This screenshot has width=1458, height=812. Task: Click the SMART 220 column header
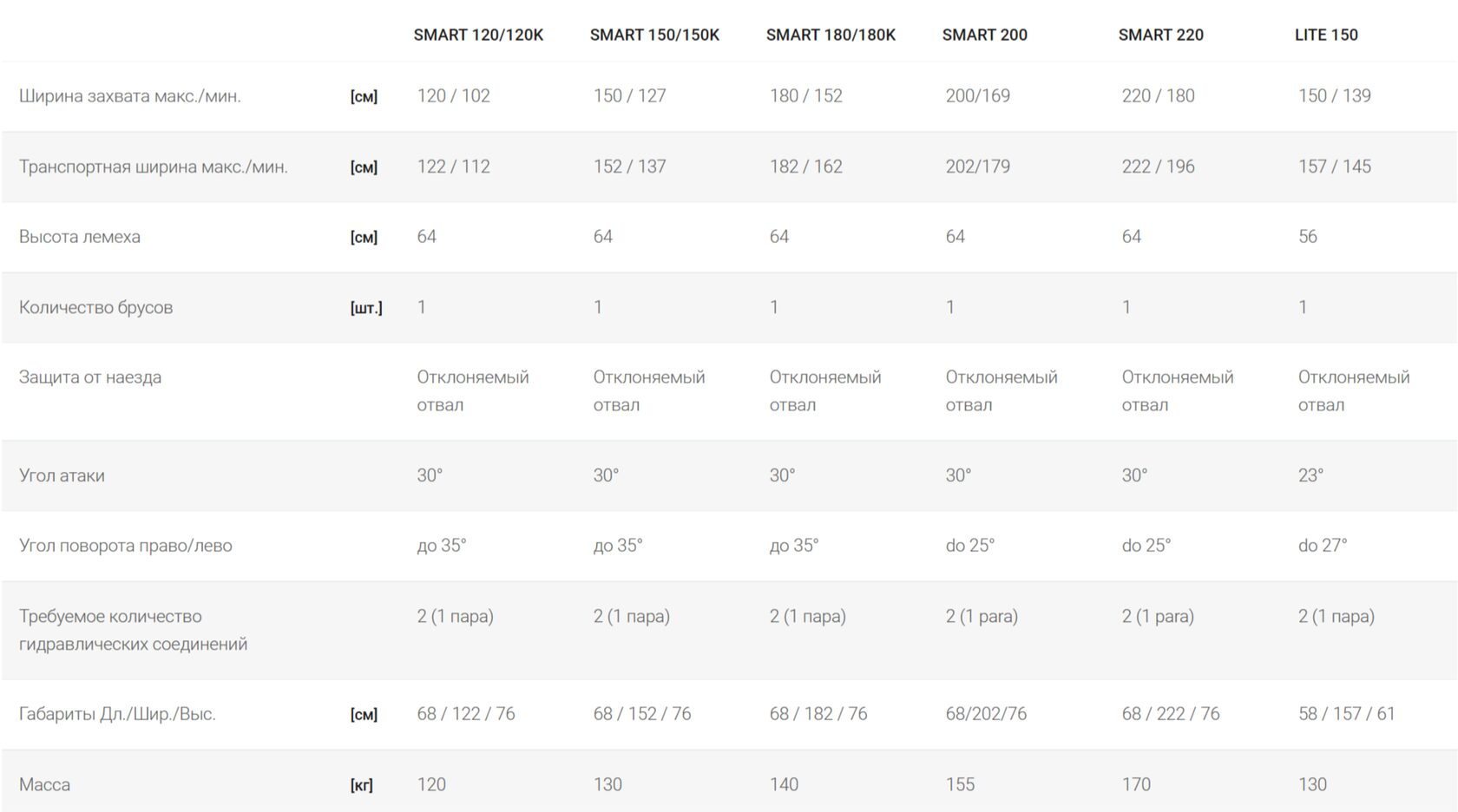click(x=1160, y=35)
